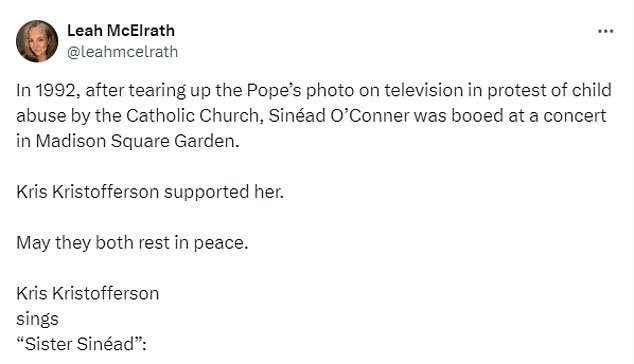Viewport: 634px width, 364px height.
Task: Click the line "May they both rest in peace."
Action: tap(132, 243)
